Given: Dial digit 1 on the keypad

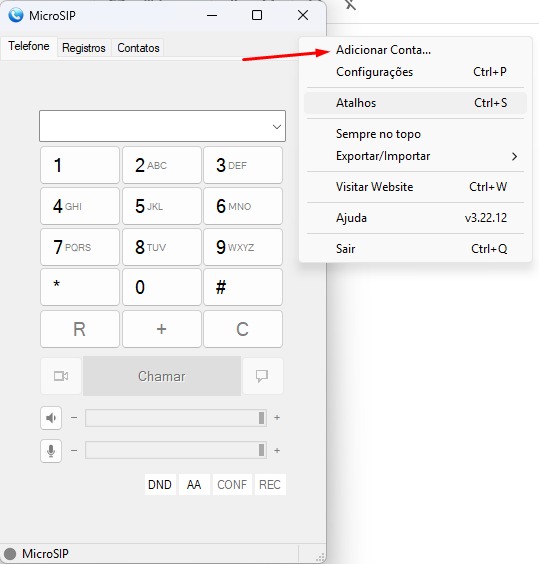Looking at the screenshot, I should [x=80, y=165].
